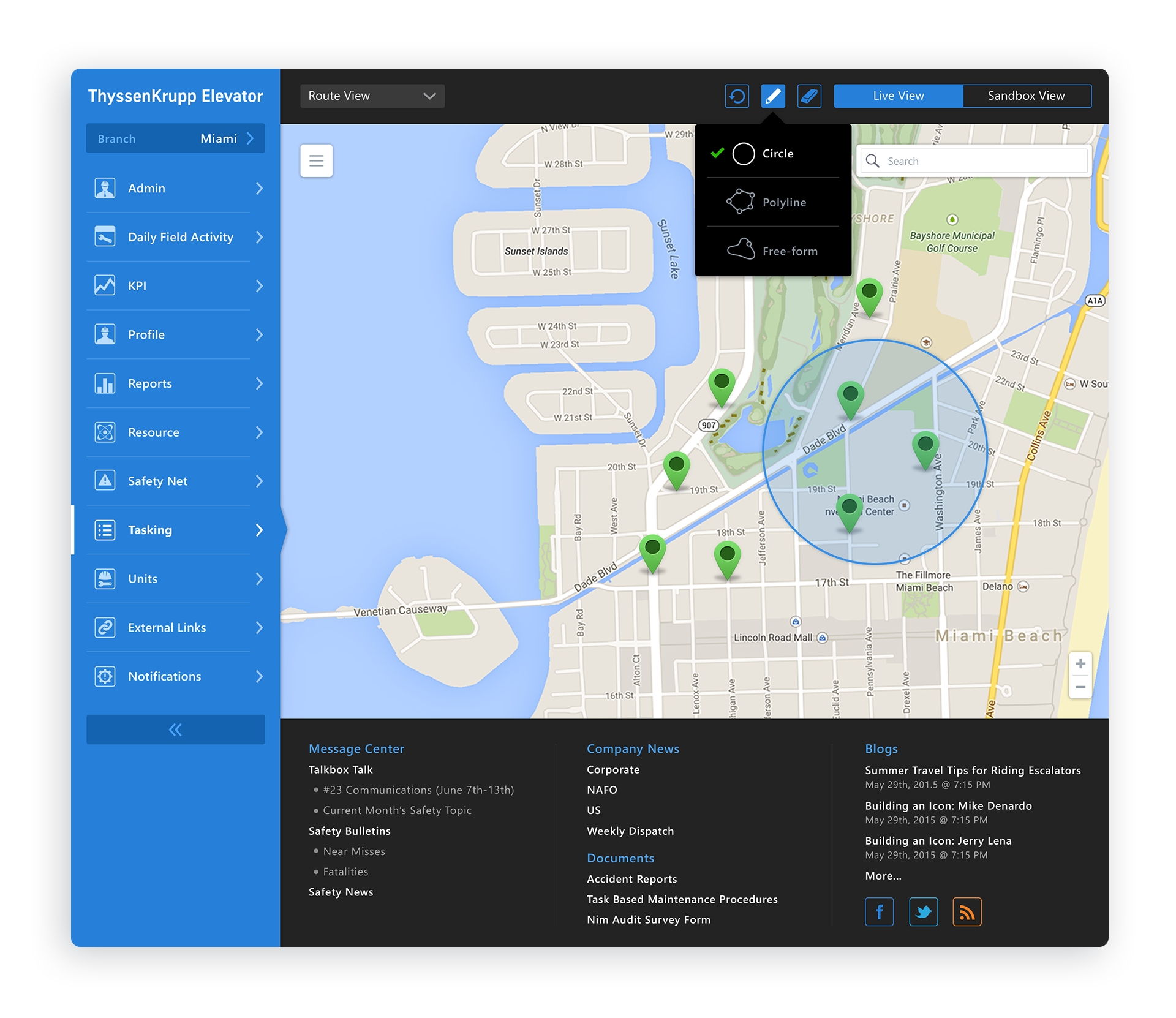Viewport: 1176px width, 1018px height.
Task: Open the Notifications menu item
Action: click(175, 676)
